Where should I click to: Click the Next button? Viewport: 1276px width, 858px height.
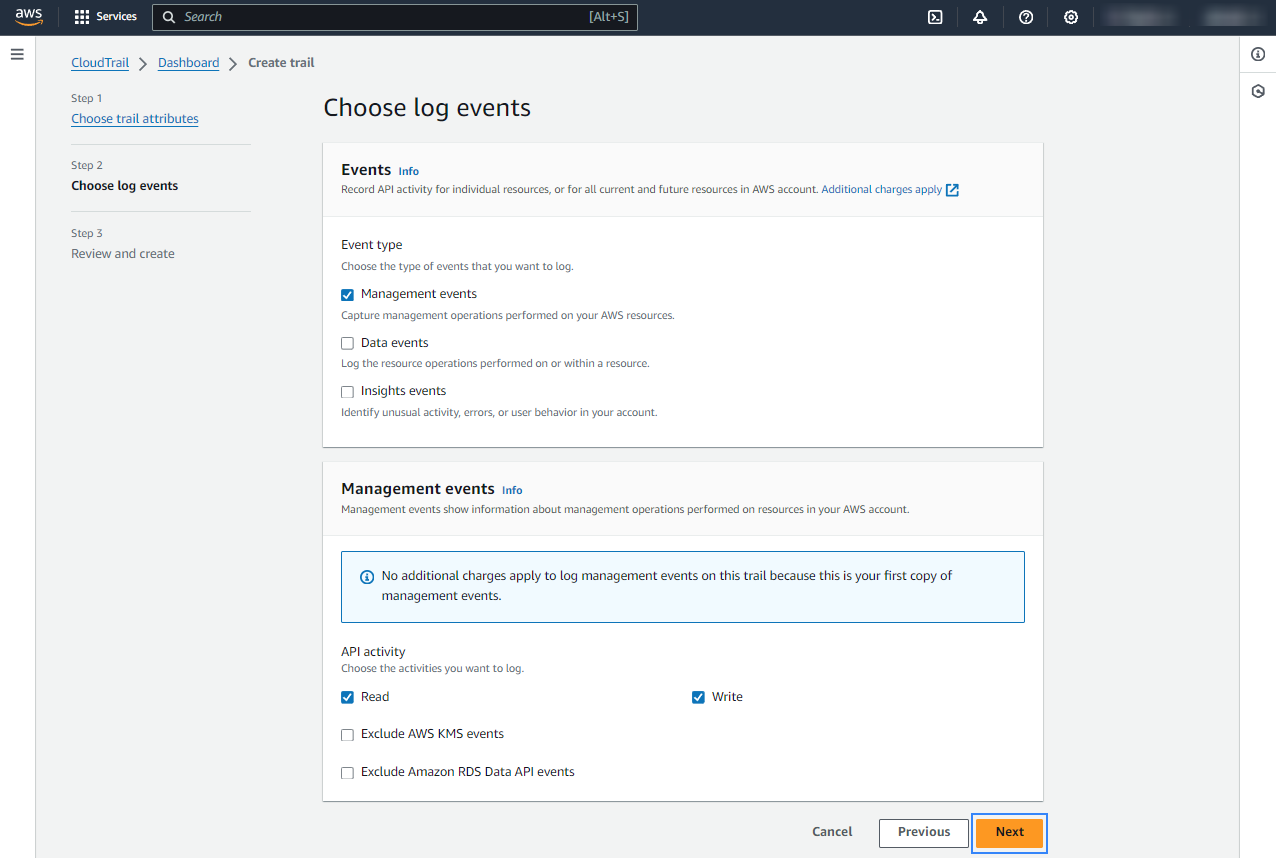click(x=1009, y=832)
